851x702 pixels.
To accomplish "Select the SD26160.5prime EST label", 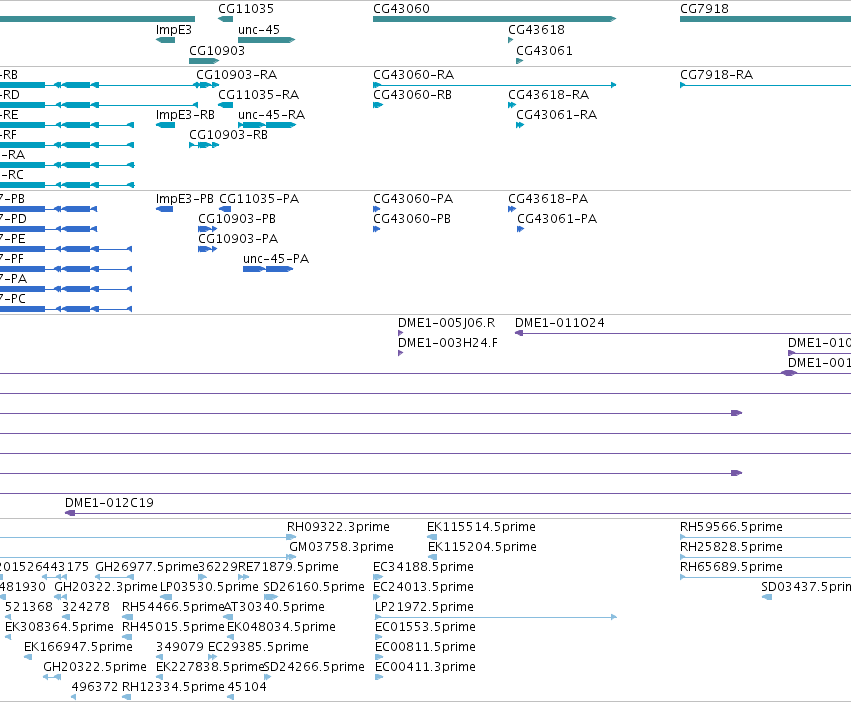I will [314, 587].
